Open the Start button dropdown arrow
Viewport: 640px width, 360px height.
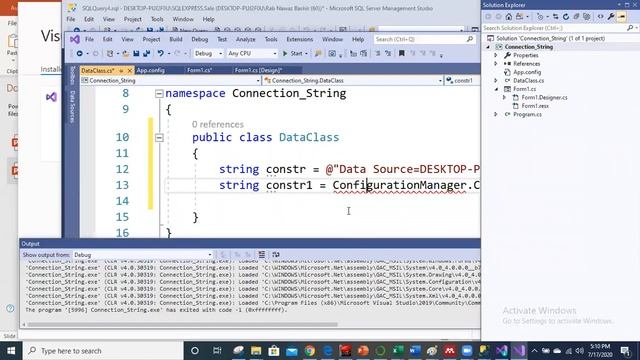[307, 53]
